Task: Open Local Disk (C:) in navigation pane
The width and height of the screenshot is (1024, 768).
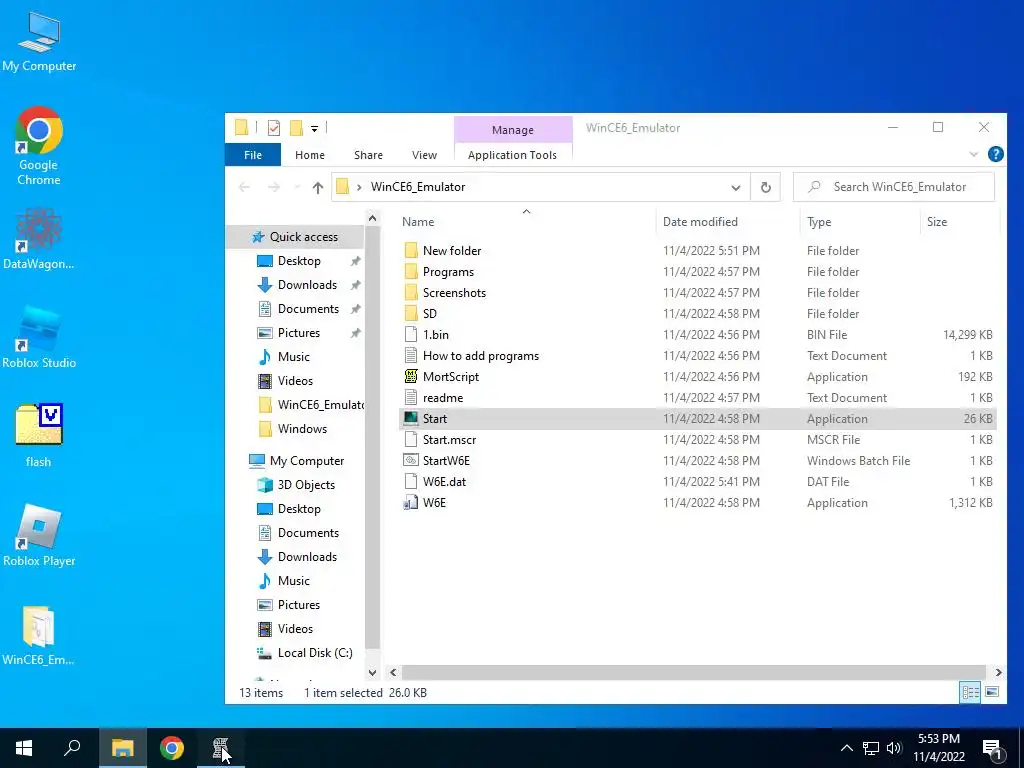Action: (315, 653)
